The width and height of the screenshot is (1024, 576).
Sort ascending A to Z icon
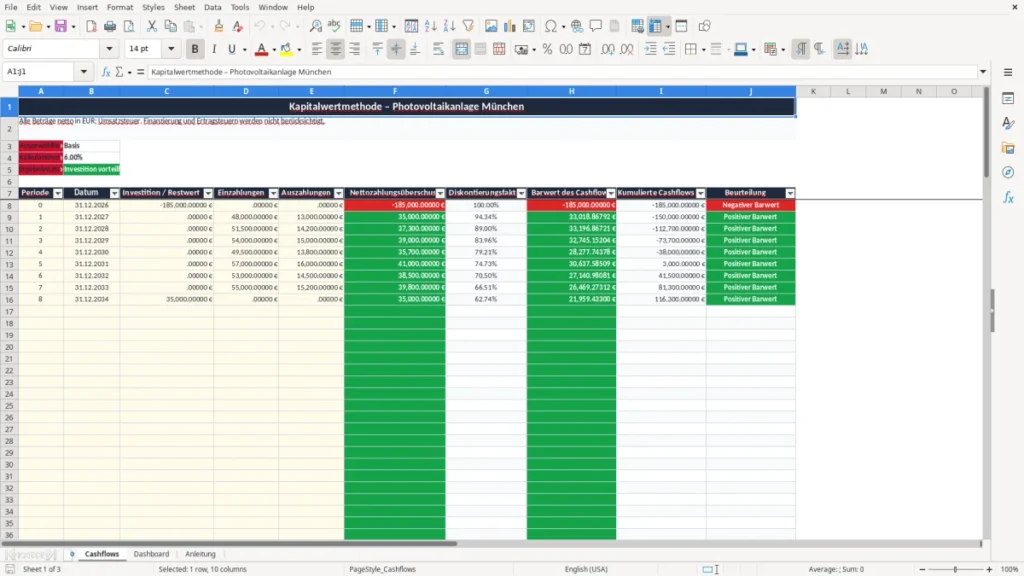430,26
